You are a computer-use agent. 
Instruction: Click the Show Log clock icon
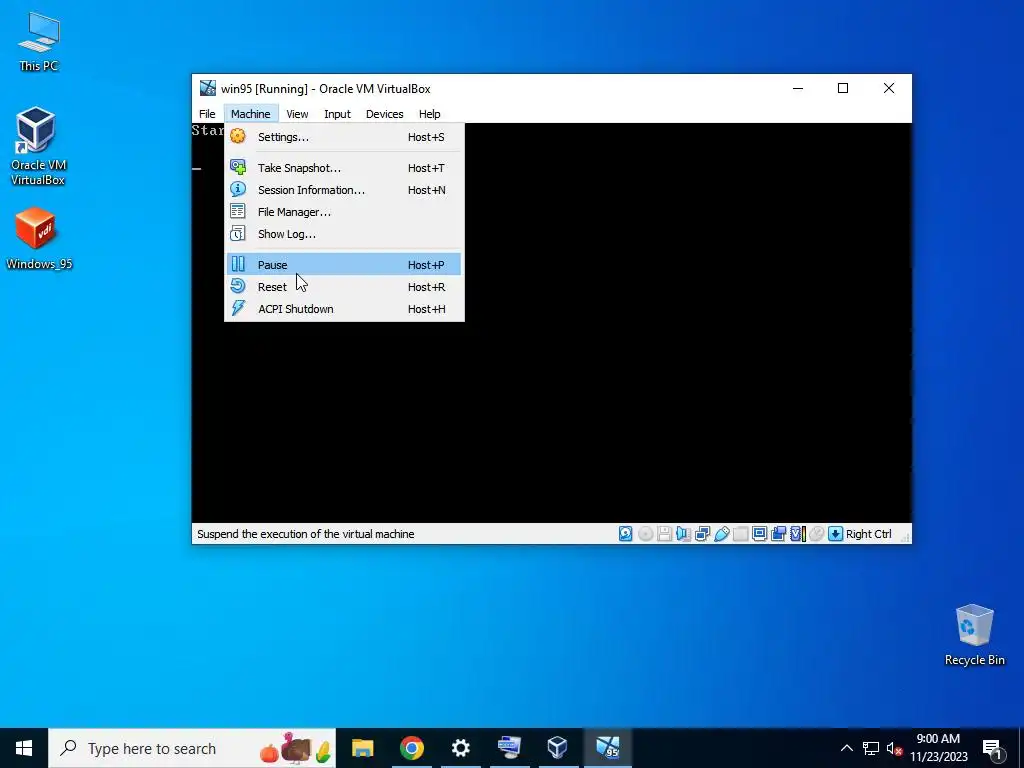(x=238, y=233)
